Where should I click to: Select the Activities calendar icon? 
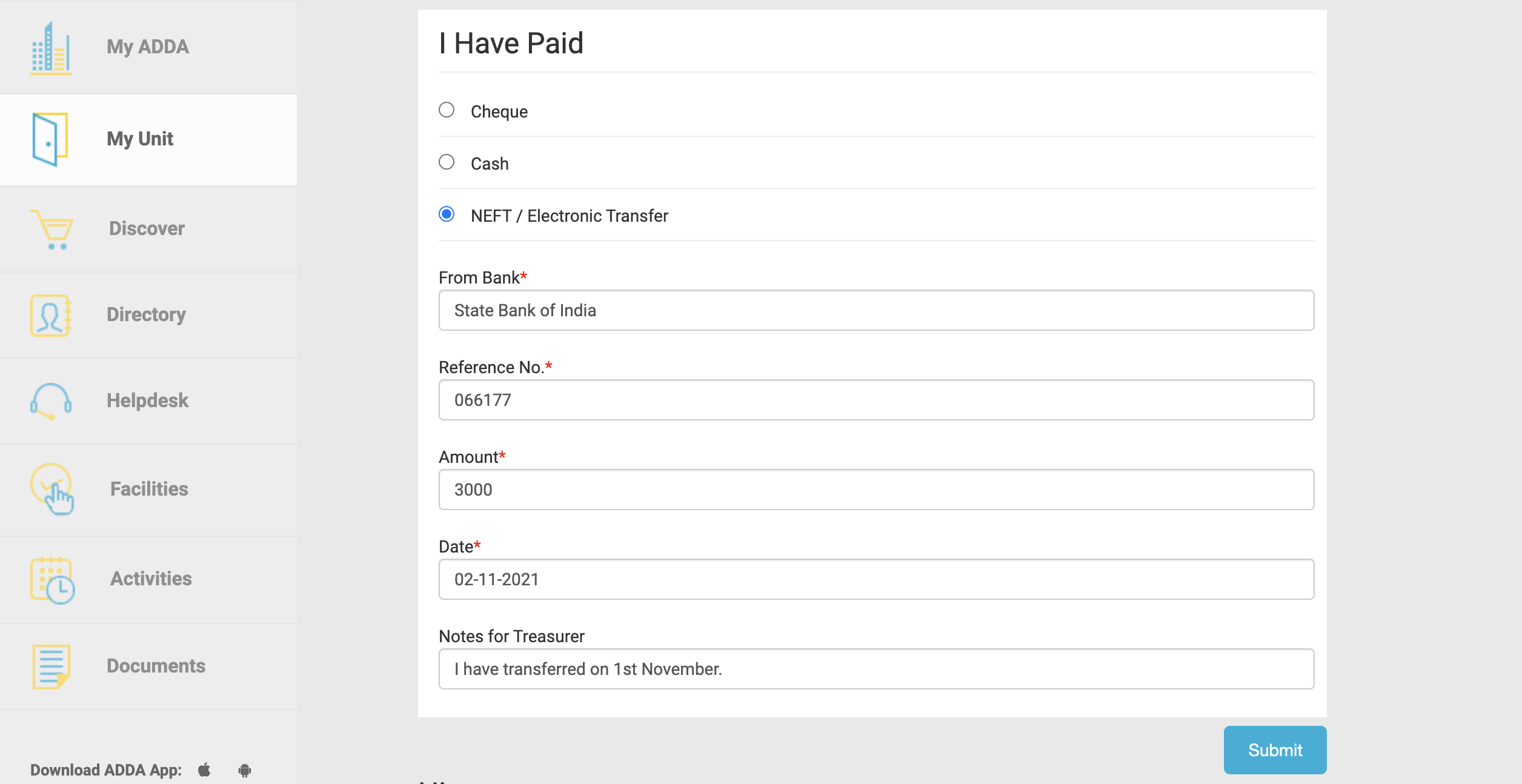(51, 579)
